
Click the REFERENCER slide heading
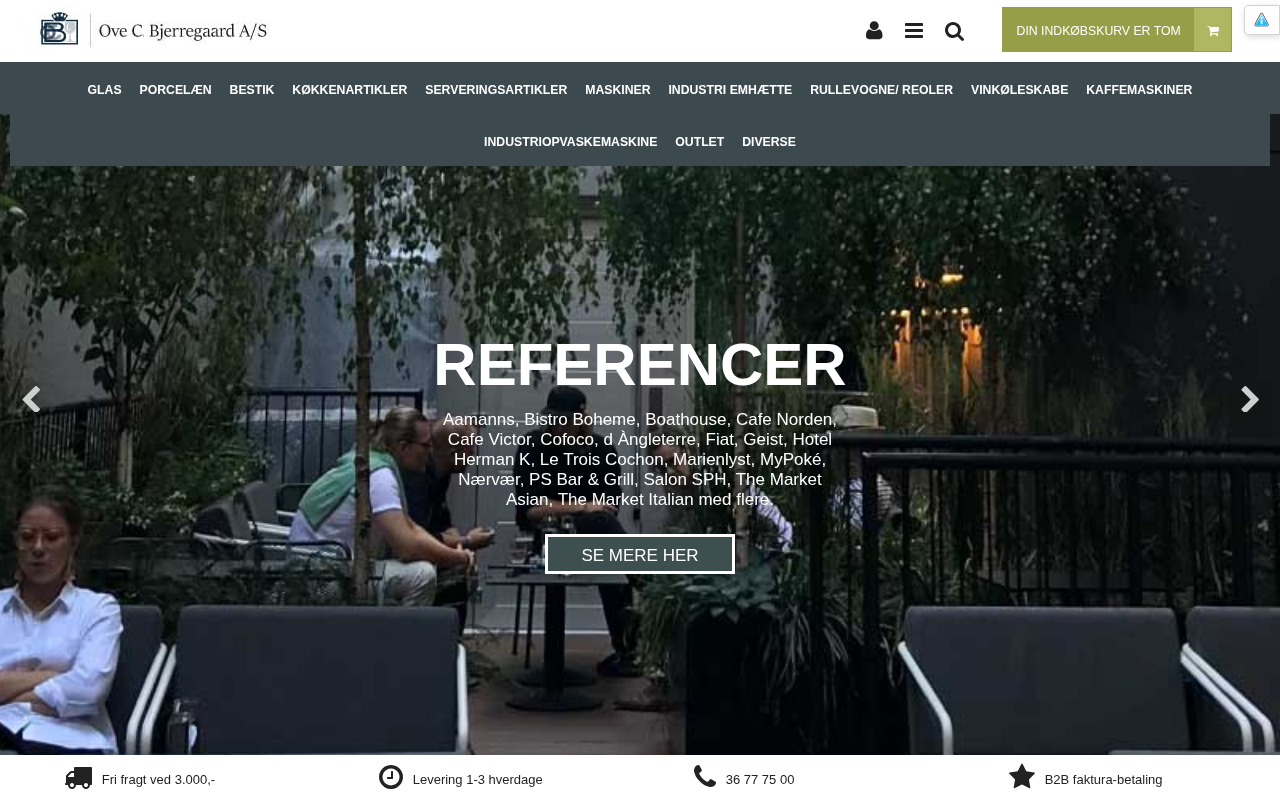coord(640,365)
